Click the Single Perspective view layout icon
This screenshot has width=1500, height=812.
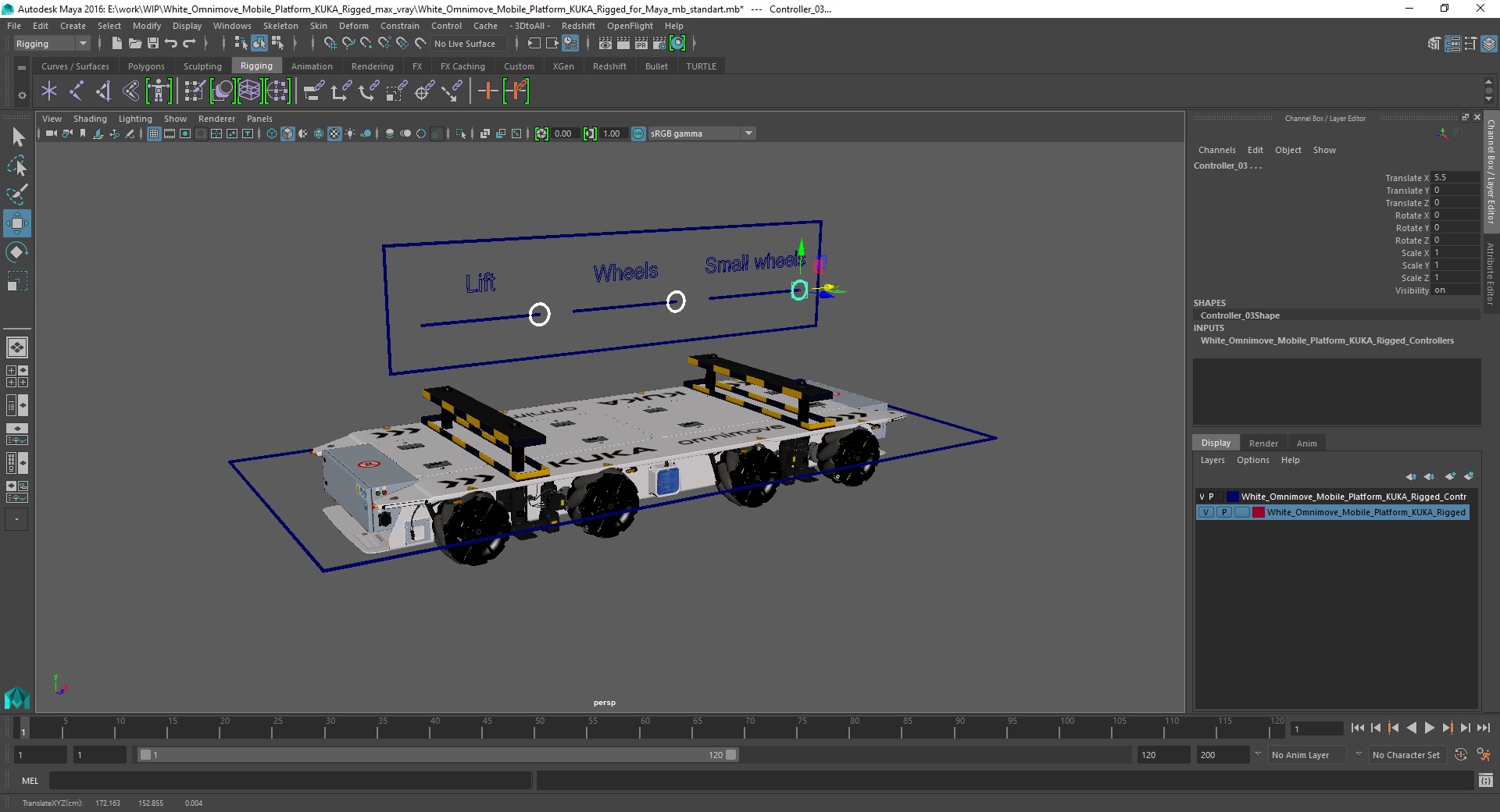(17, 347)
